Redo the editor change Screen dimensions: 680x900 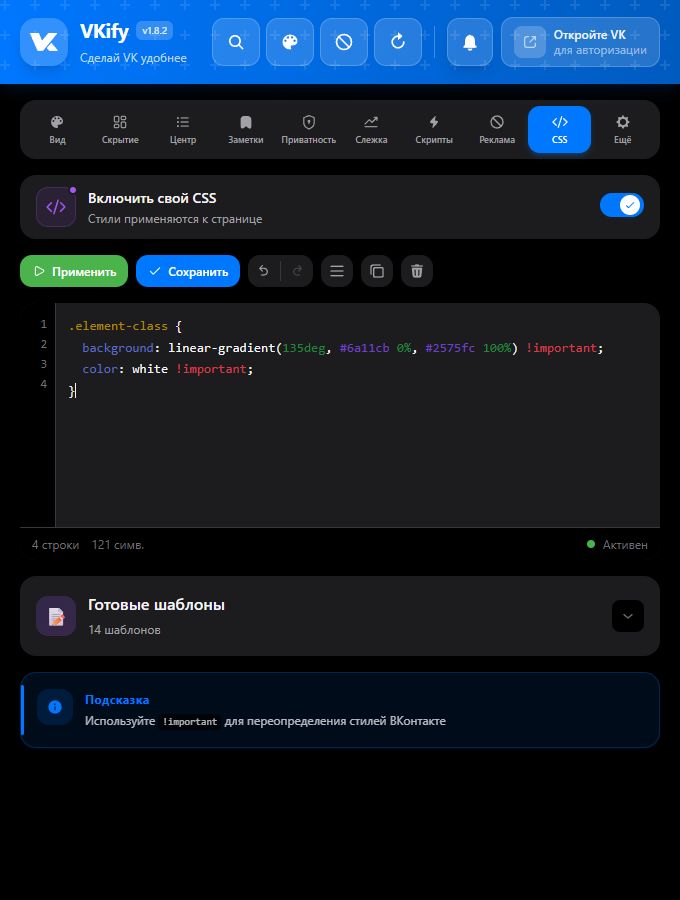tap(297, 271)
